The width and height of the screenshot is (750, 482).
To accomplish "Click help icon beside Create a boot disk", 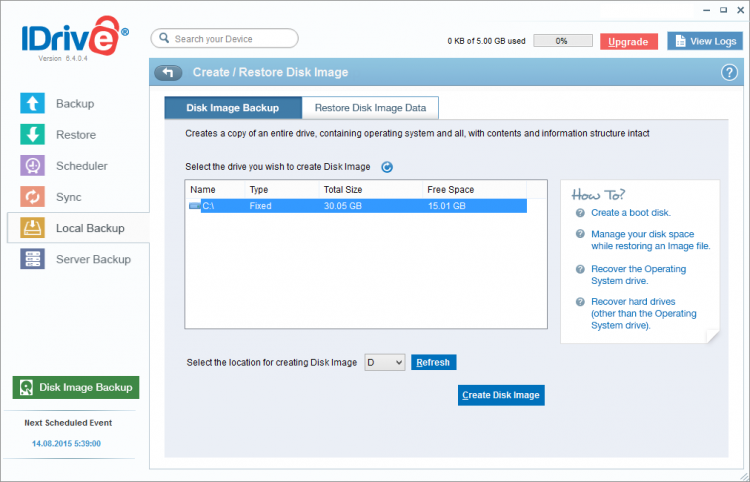I will tap(580, 213).
